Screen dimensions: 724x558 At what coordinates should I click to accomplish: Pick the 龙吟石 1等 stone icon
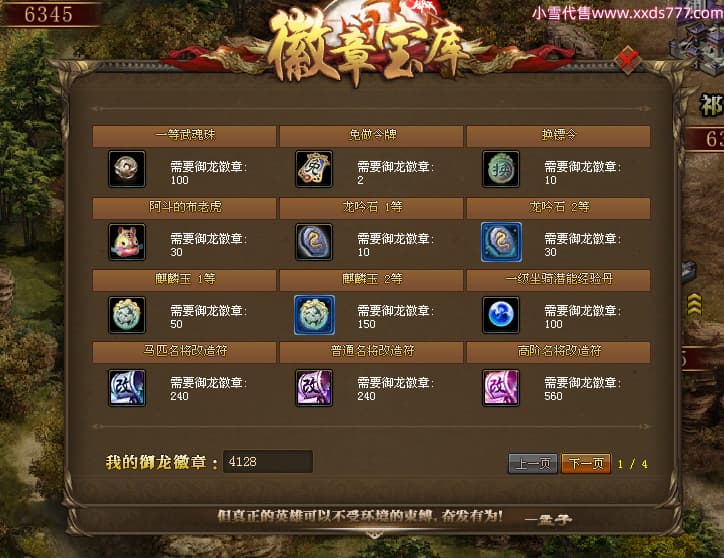(x=314, y=242)
